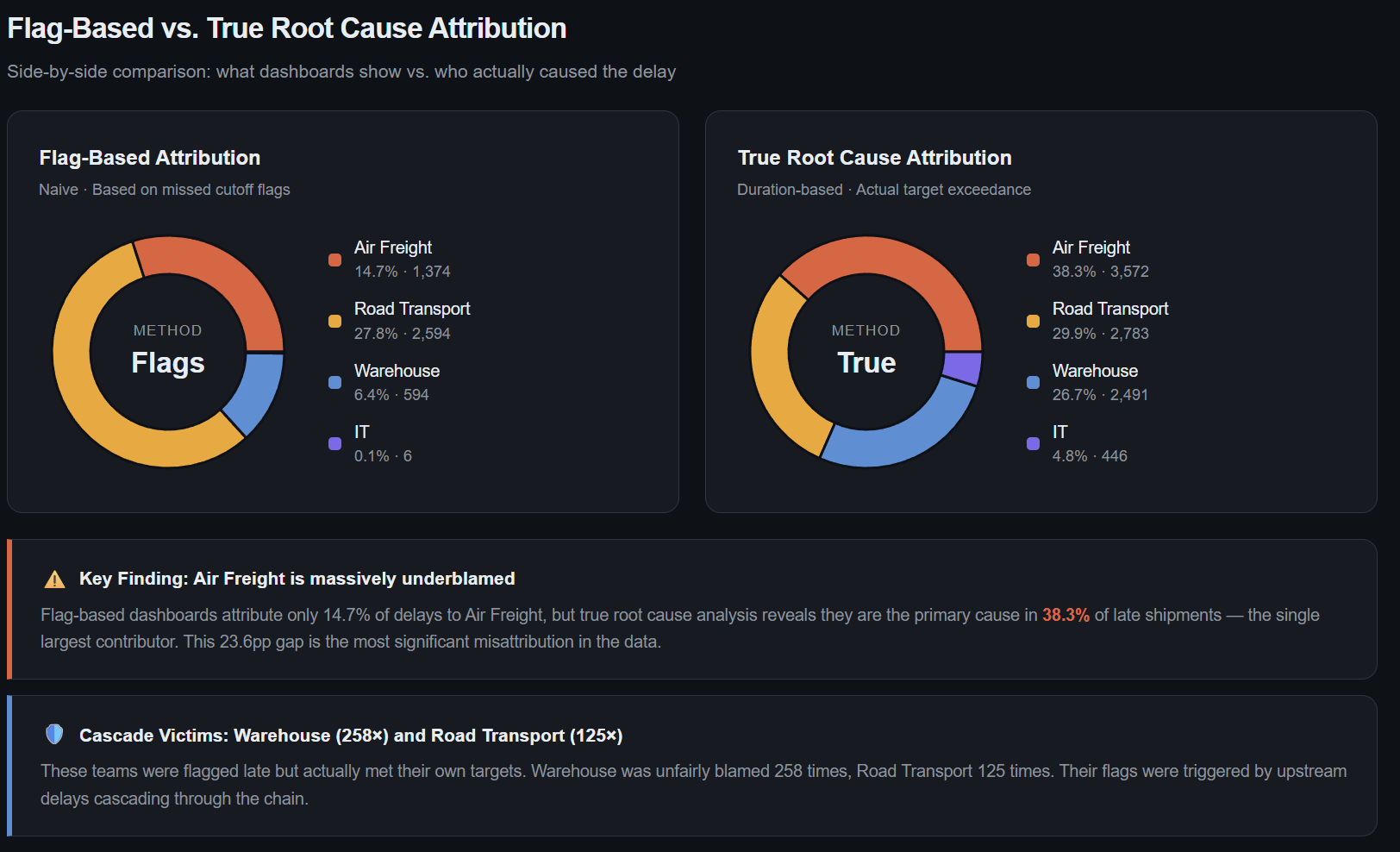Click the IT swatch in True Root Cause legend
This screenshot has width=1400, height=852.
[x=1033, y=444]
